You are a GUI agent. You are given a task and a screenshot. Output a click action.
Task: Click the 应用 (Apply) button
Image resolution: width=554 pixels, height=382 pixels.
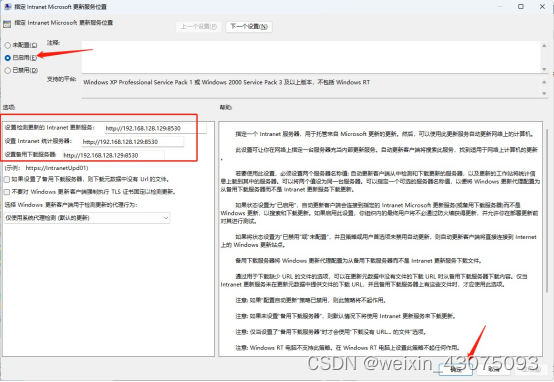click(531, 369)
